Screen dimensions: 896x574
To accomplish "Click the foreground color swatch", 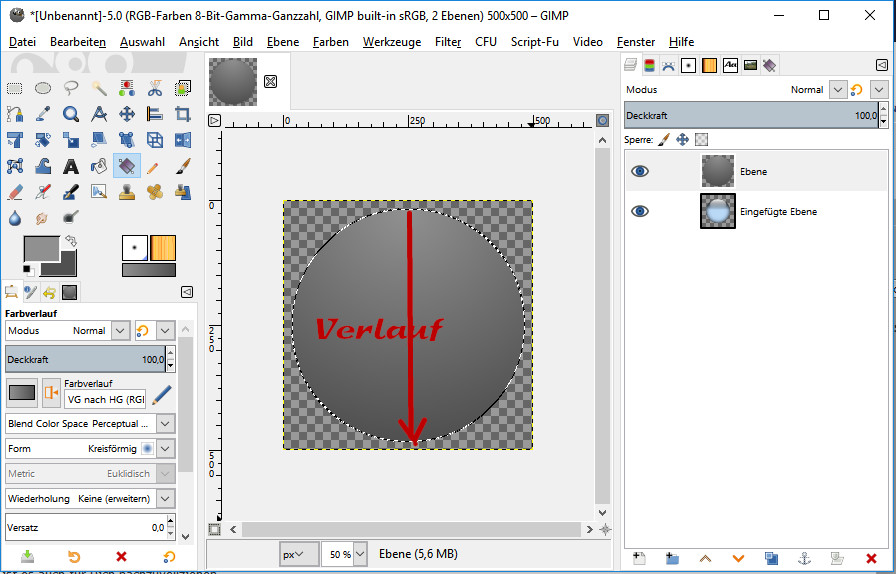I will (40, 250).
